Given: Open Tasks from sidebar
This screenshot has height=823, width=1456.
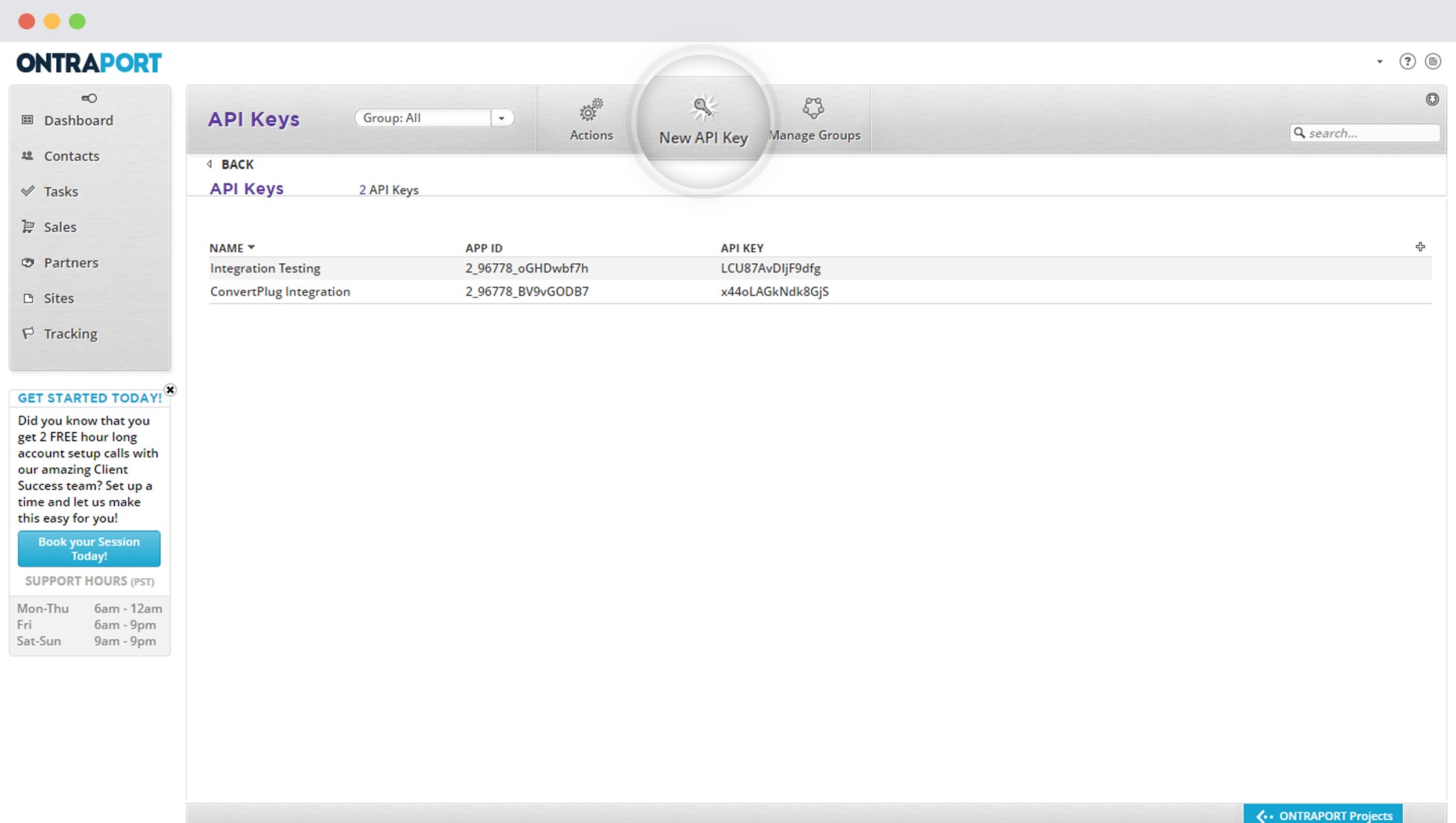Looking at the screenshot, I should click(x=60, y=191).
